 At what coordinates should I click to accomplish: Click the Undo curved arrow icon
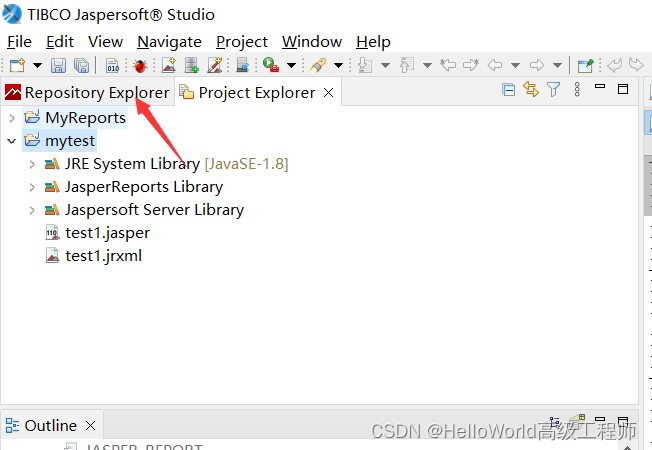tap(614, 65)
